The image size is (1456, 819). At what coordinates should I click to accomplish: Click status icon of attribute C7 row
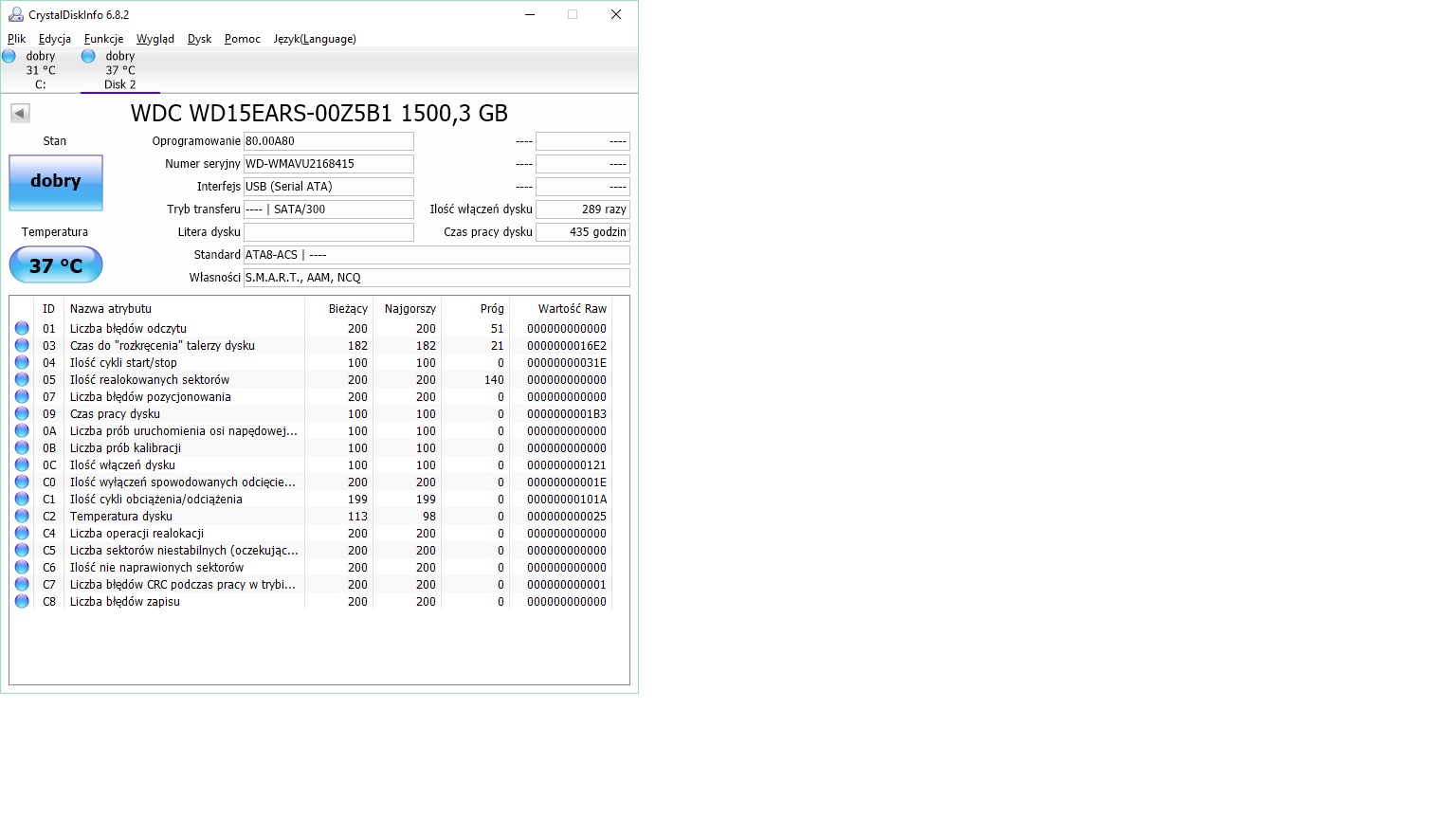pos(22,584)
